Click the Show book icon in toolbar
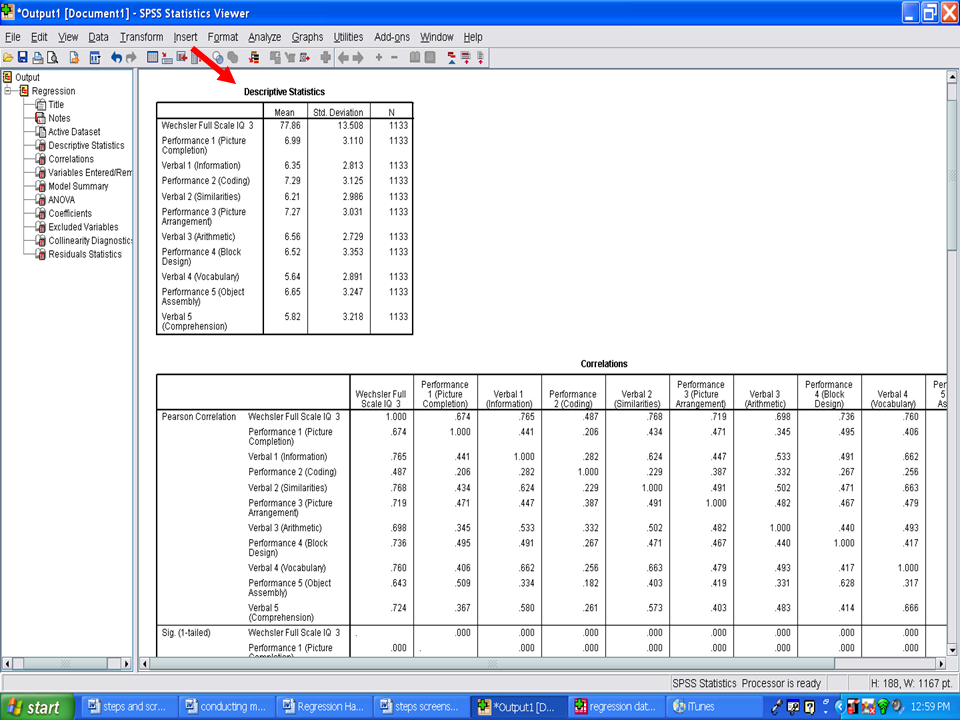 415,58
